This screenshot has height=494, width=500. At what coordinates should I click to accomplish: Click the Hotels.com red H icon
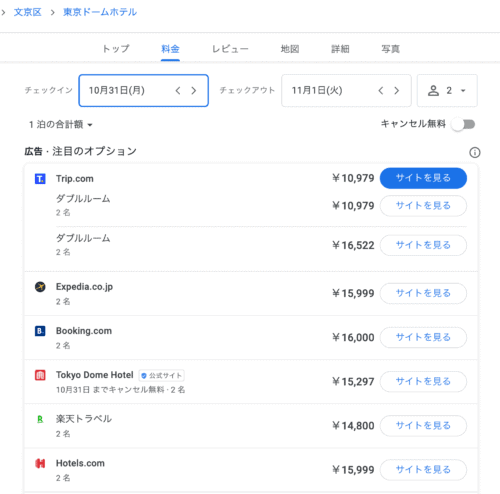click(x=40, y=463)
